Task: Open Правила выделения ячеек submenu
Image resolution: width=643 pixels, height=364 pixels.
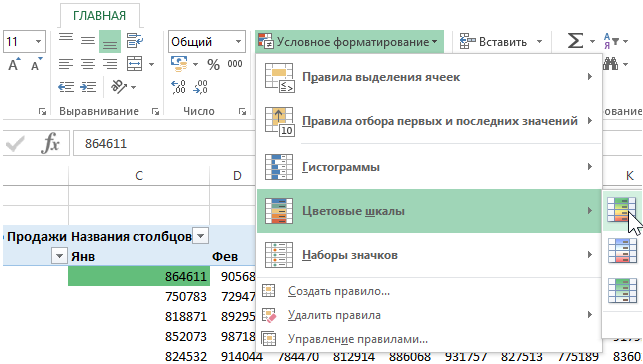Action: (429, 77)
